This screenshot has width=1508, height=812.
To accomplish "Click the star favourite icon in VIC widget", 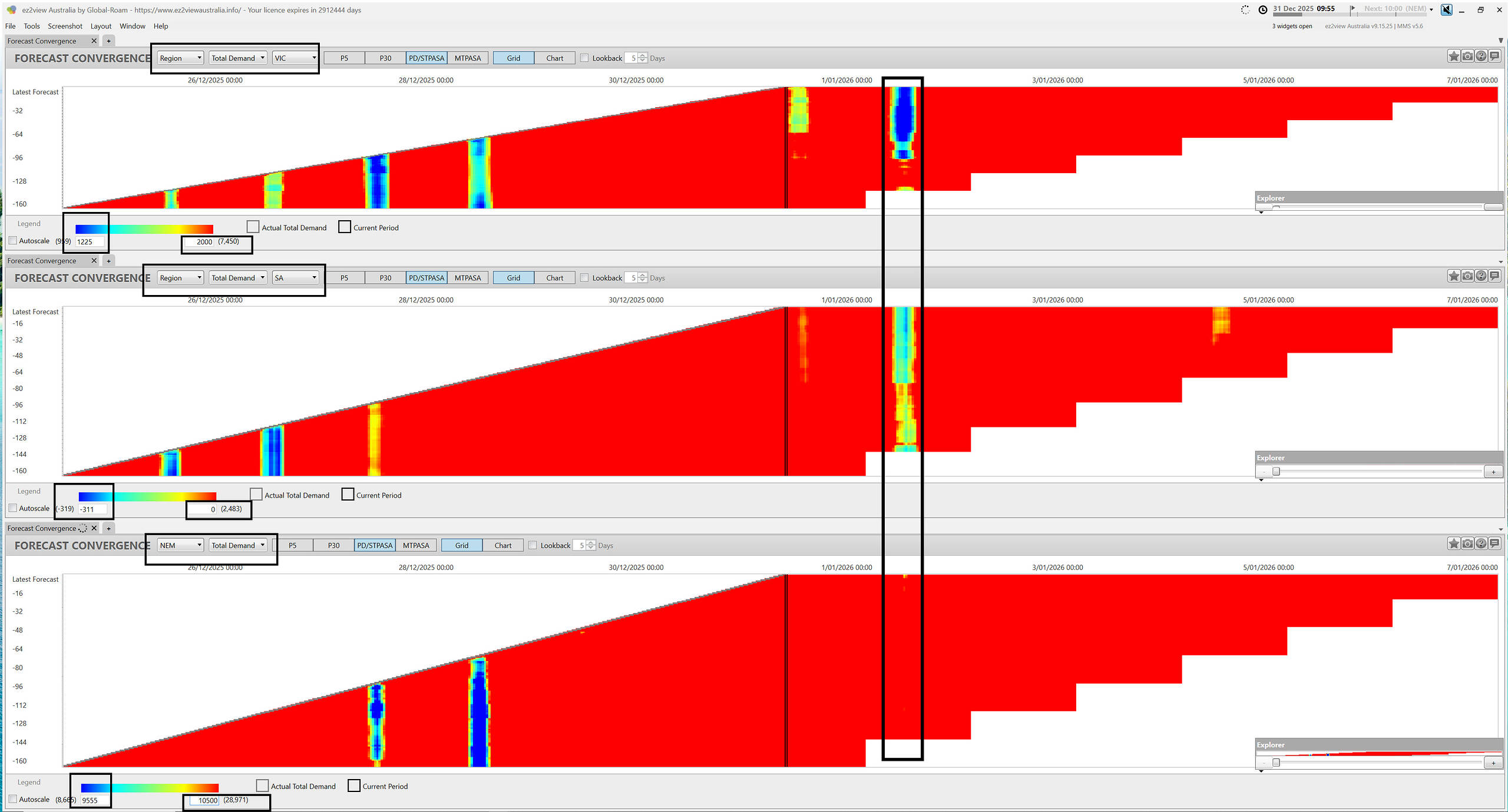I will [1453, 57].
